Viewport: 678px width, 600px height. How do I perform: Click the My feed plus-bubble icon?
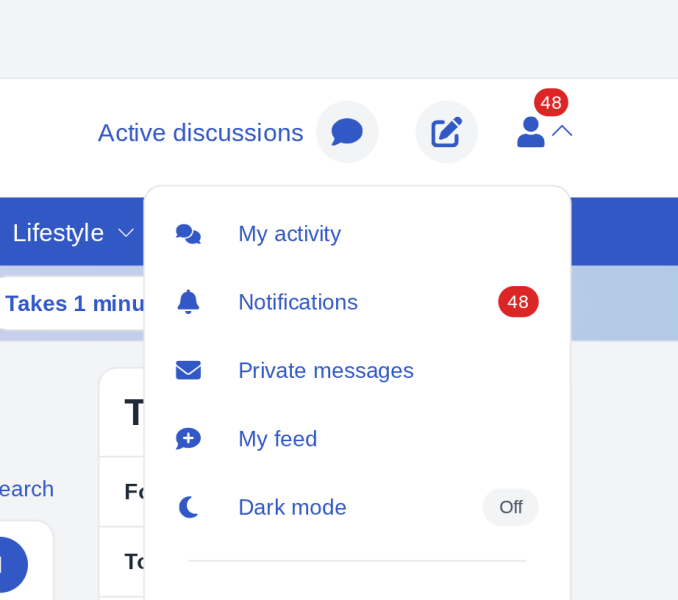pyautogui.click(x=188, y=439)
